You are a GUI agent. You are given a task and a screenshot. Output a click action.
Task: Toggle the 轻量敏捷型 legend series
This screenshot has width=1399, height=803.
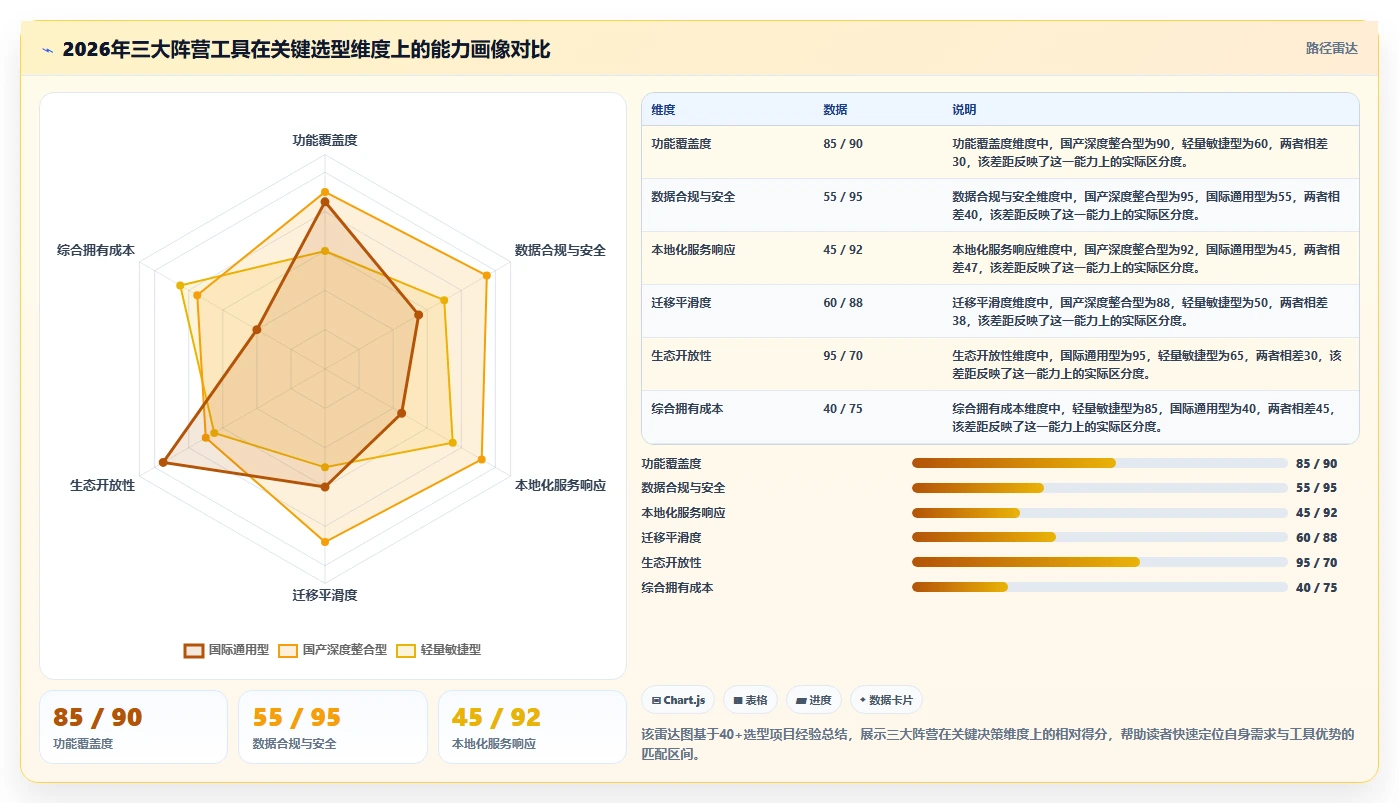click(439, 650)
